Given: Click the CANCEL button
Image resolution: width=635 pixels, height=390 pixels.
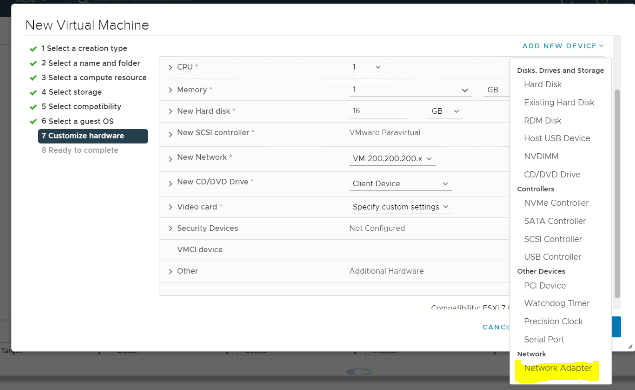Looking at the screenshot, I should tap(496, 327).
